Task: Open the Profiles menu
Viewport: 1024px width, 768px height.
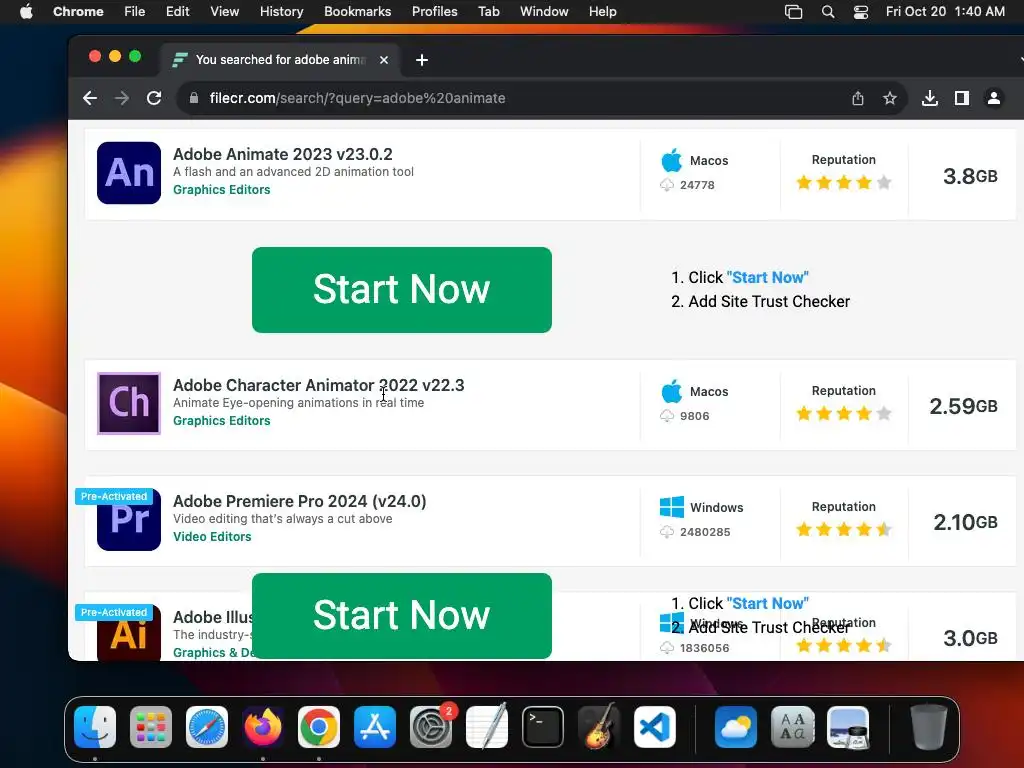Action: pos(434,12)
